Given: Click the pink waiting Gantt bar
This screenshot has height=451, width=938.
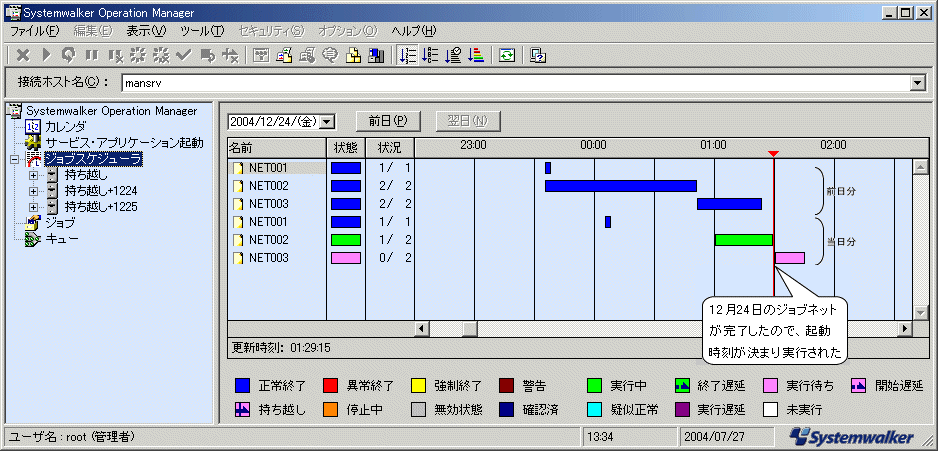Looking at the screenshot, I should pos(790,258).
